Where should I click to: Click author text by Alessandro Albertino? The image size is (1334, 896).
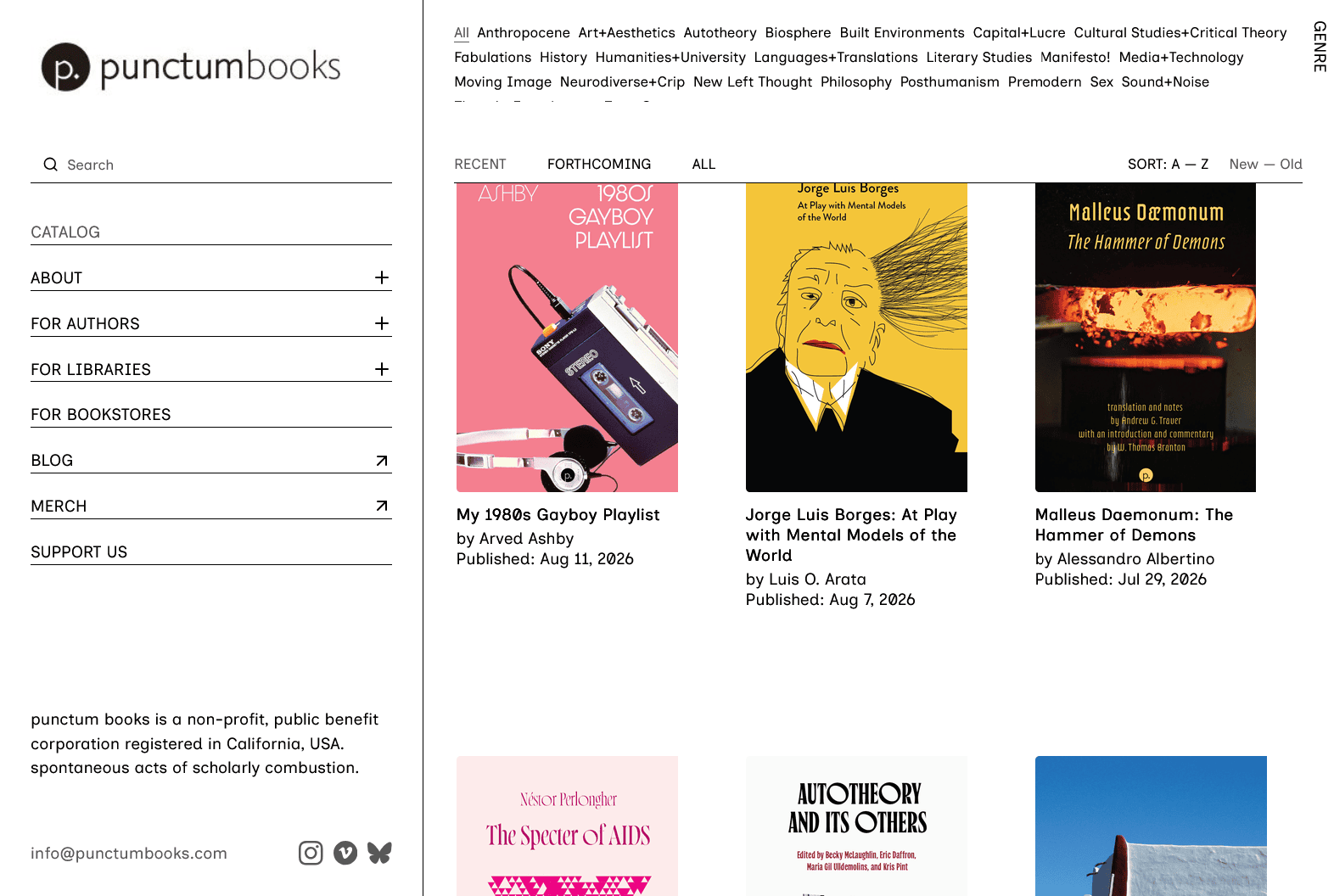(1124, 559)
